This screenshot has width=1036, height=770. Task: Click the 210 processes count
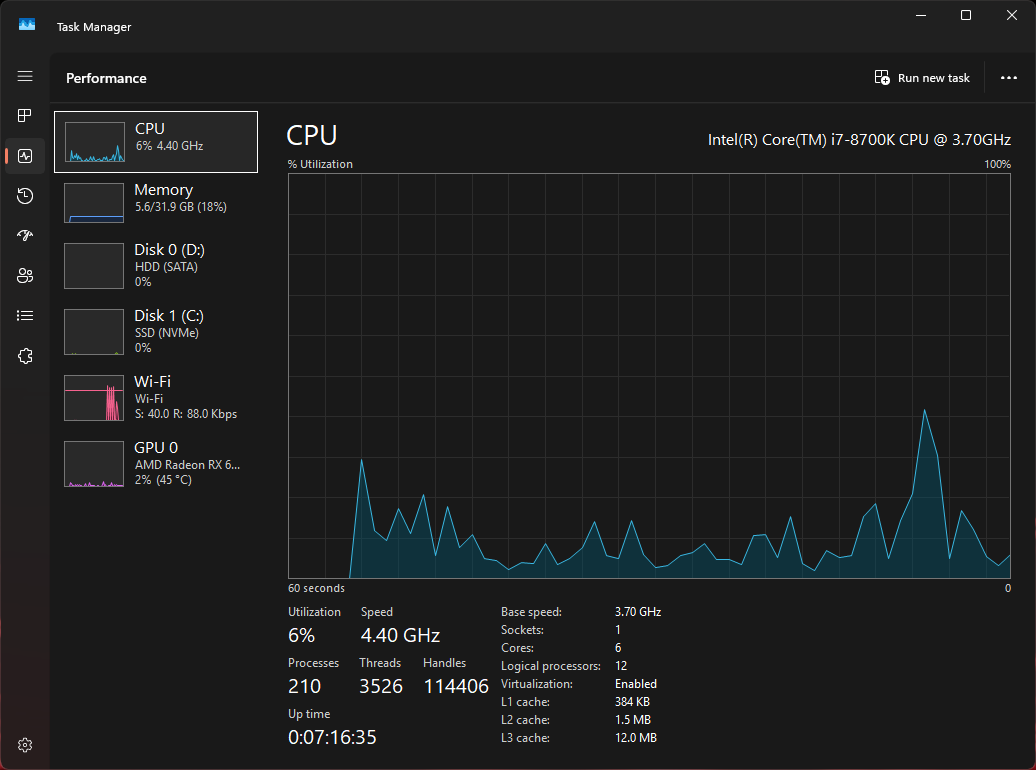pyautogui.click(x=305, y=686)
